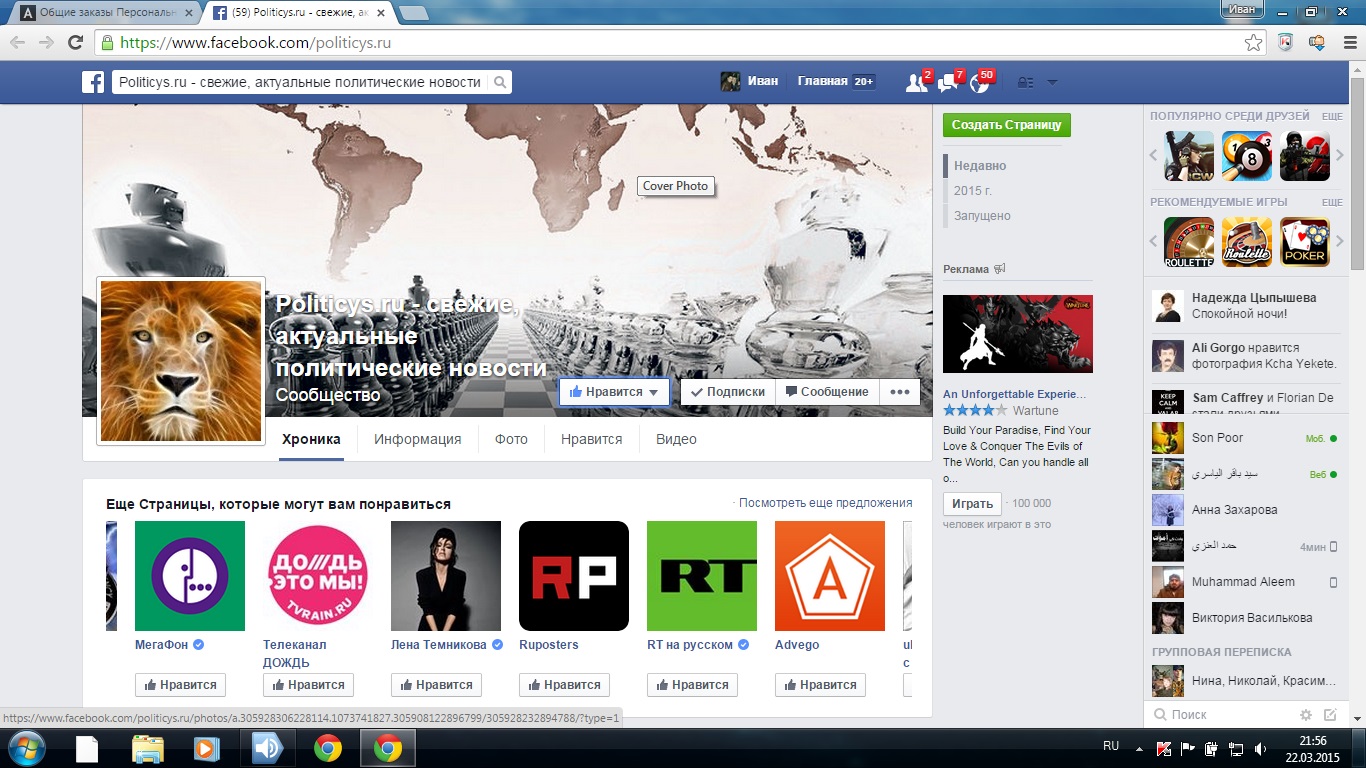Select Недавно in timeline navigation

tap(980, 165)
